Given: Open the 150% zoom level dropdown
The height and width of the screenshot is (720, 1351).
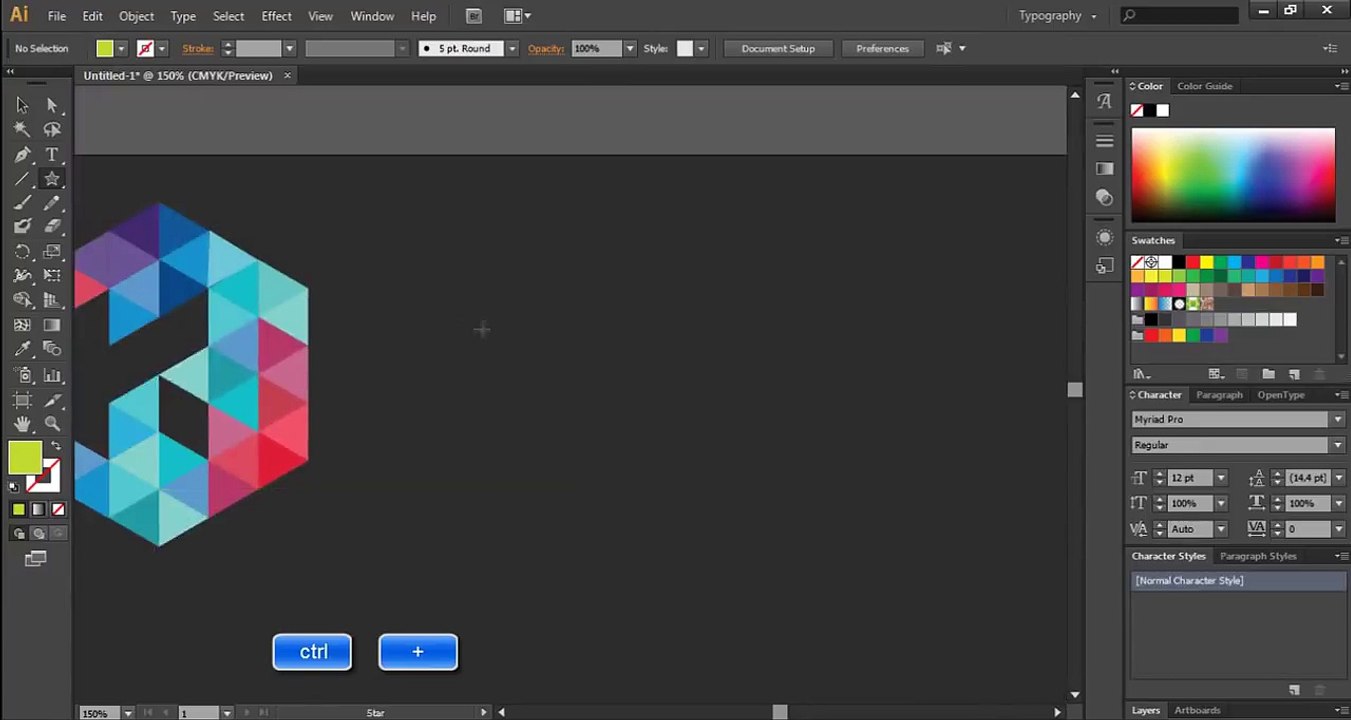Looking at the screenshot, I should tap(128, 713).
